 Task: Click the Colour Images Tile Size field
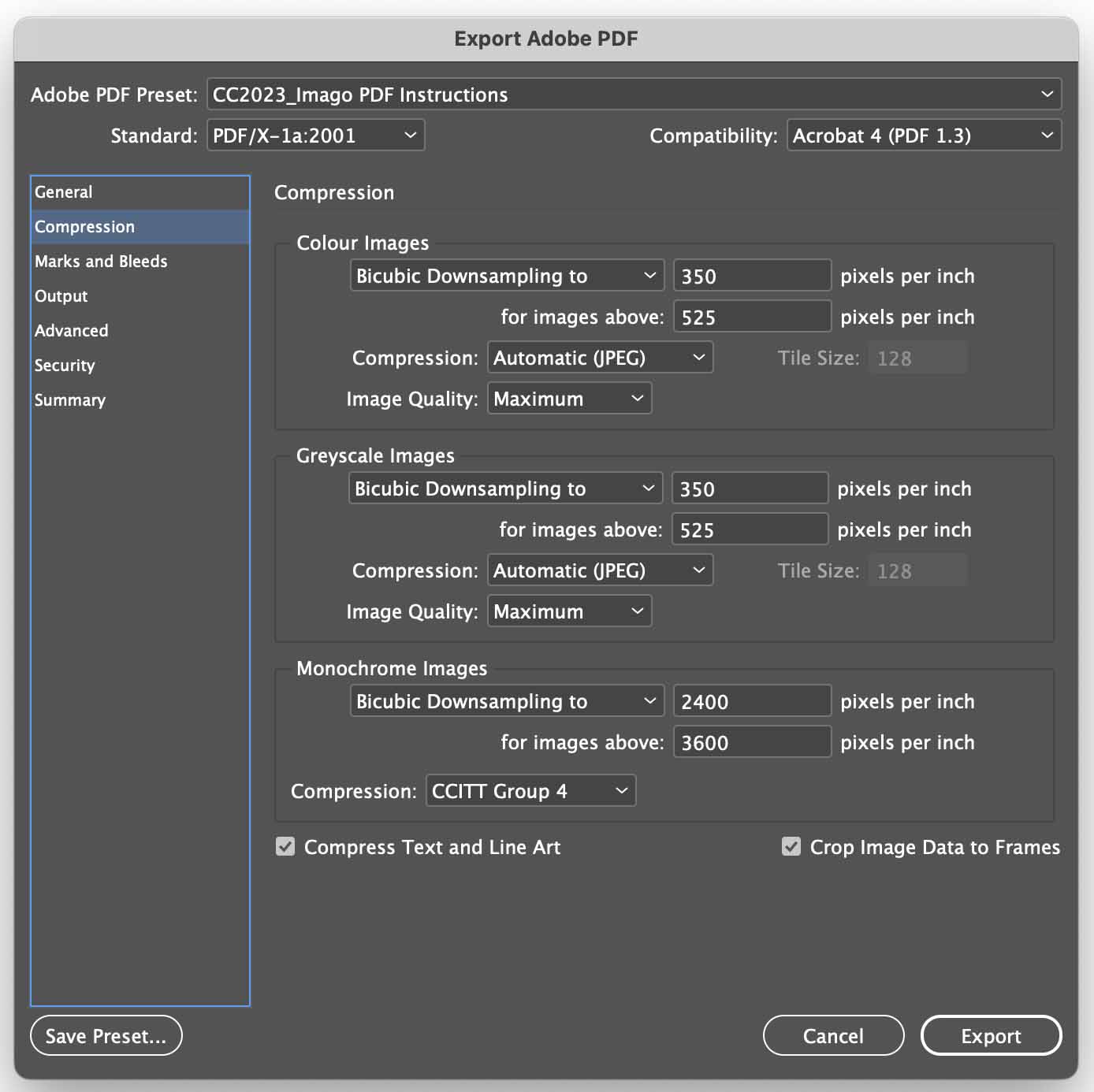point(917,358)
